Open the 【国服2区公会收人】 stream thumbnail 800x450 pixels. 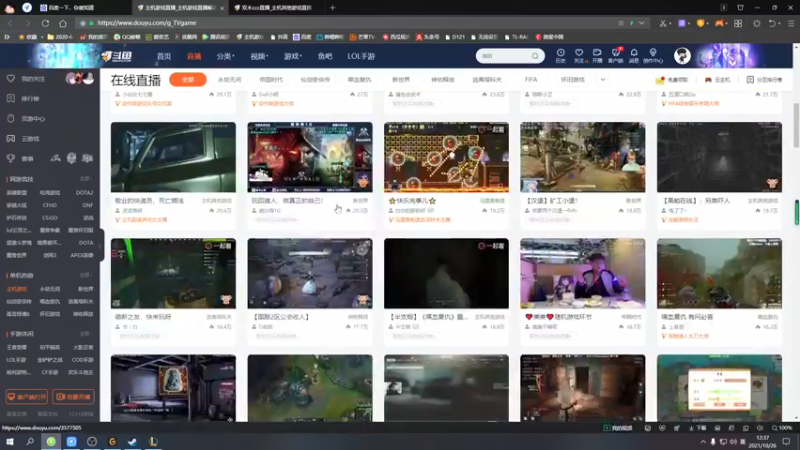click(x=310, y=273)
